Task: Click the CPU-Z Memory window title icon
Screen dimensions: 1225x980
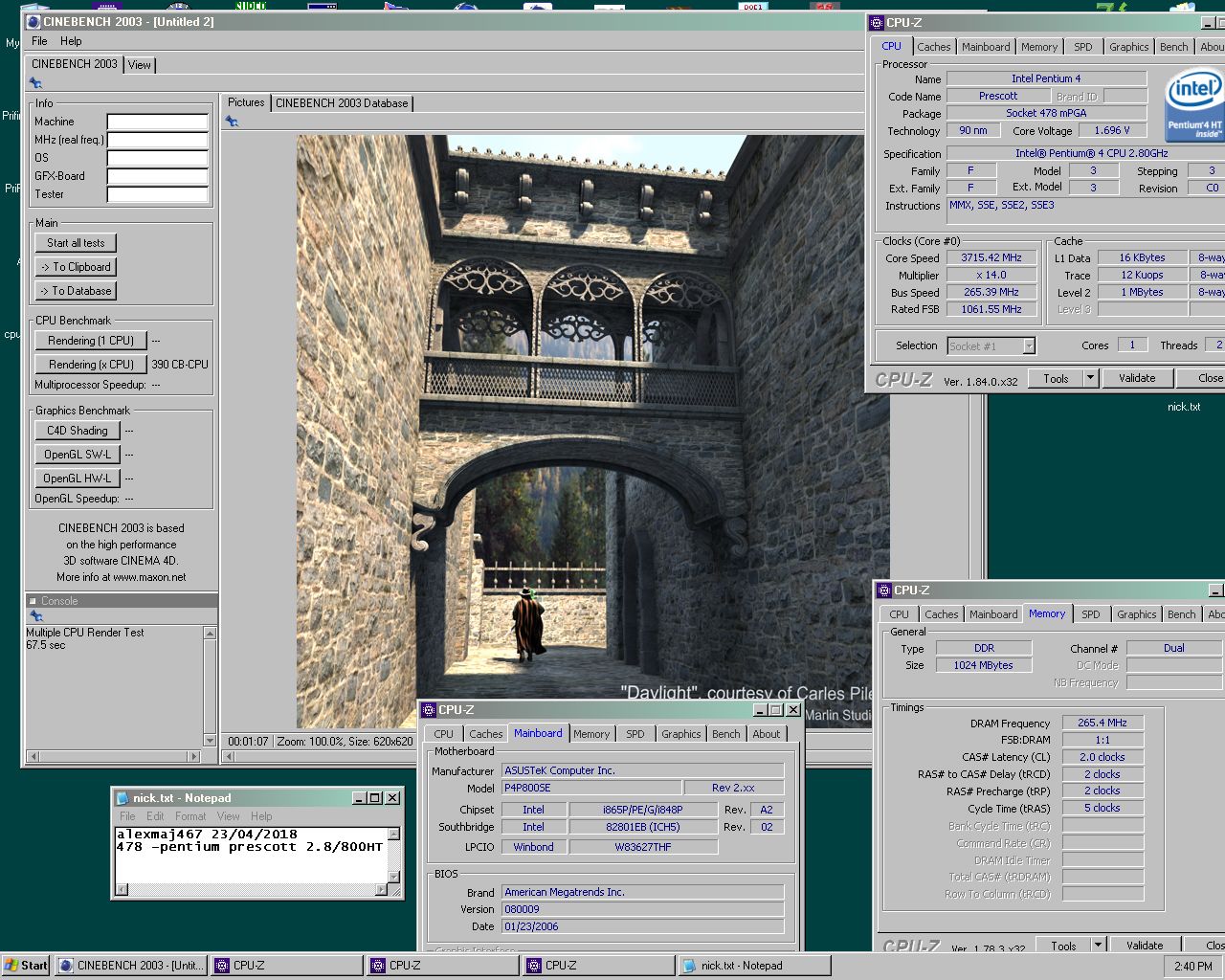Action: [x=884, y=590]
